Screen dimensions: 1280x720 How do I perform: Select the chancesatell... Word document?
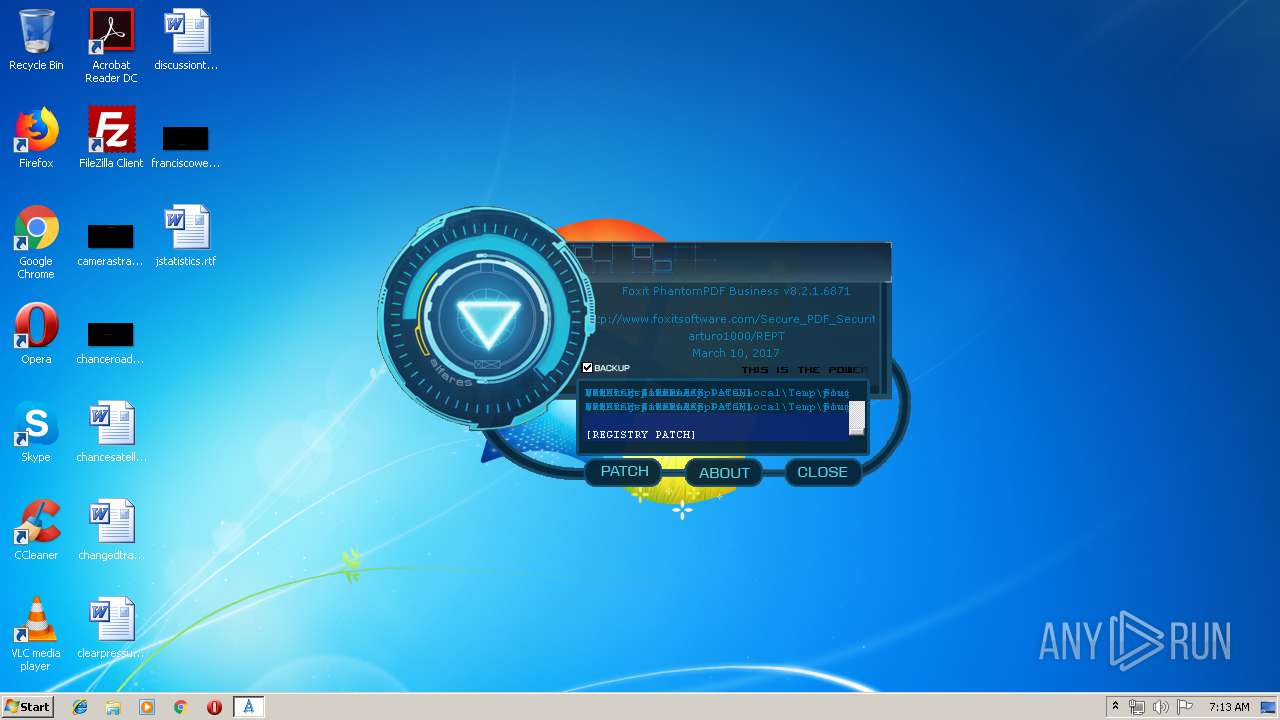coord(111,432)
